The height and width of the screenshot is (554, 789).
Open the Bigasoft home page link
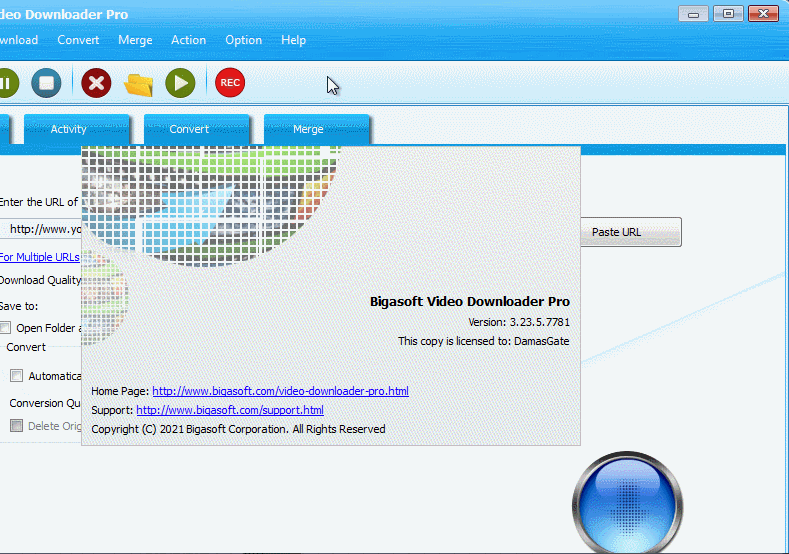[280, 391]
